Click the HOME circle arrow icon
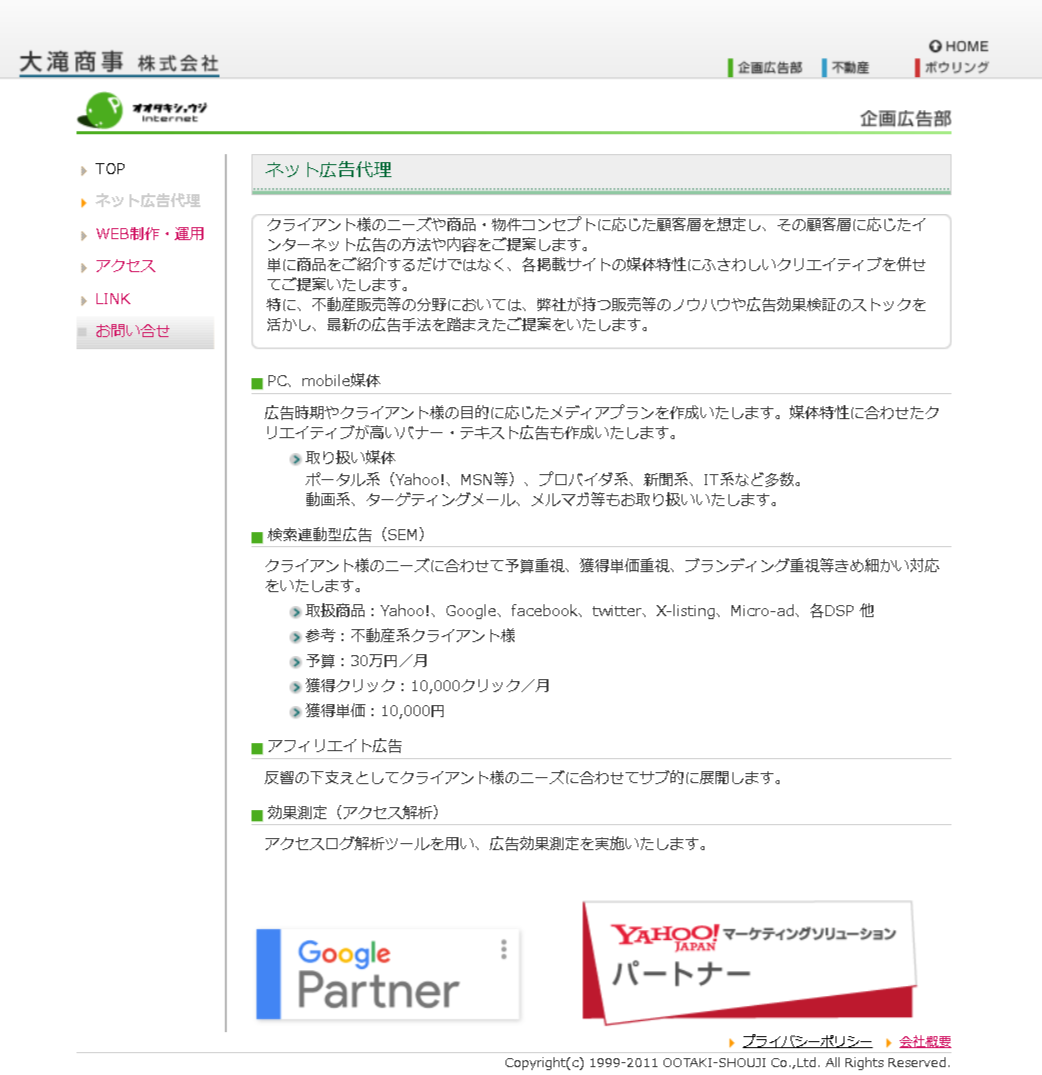 click(935, 46)
